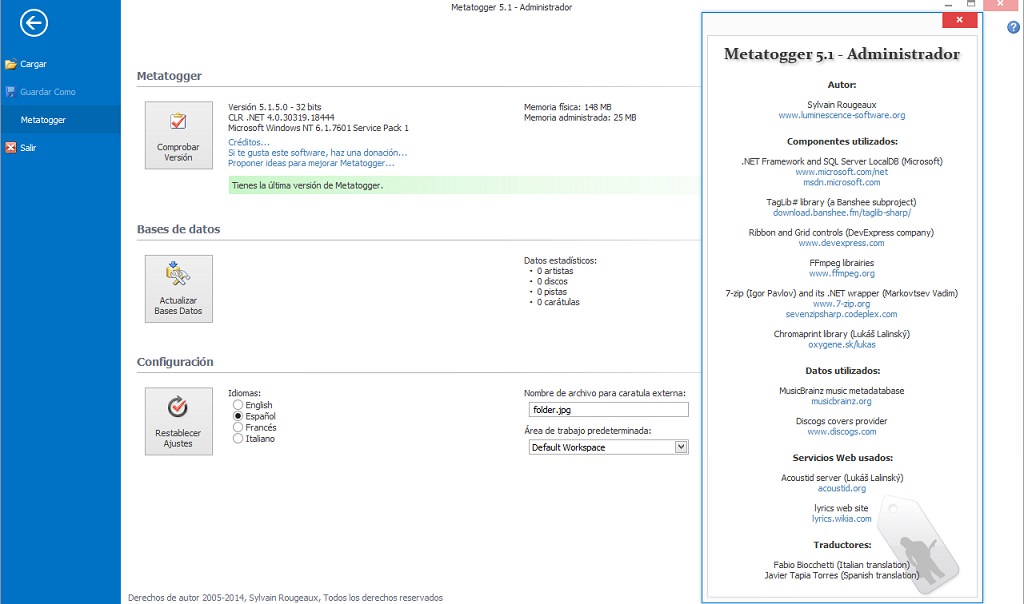Click the '0 artistas' statistic
This screenshot has width=1024, height=604.
point(554,270)
